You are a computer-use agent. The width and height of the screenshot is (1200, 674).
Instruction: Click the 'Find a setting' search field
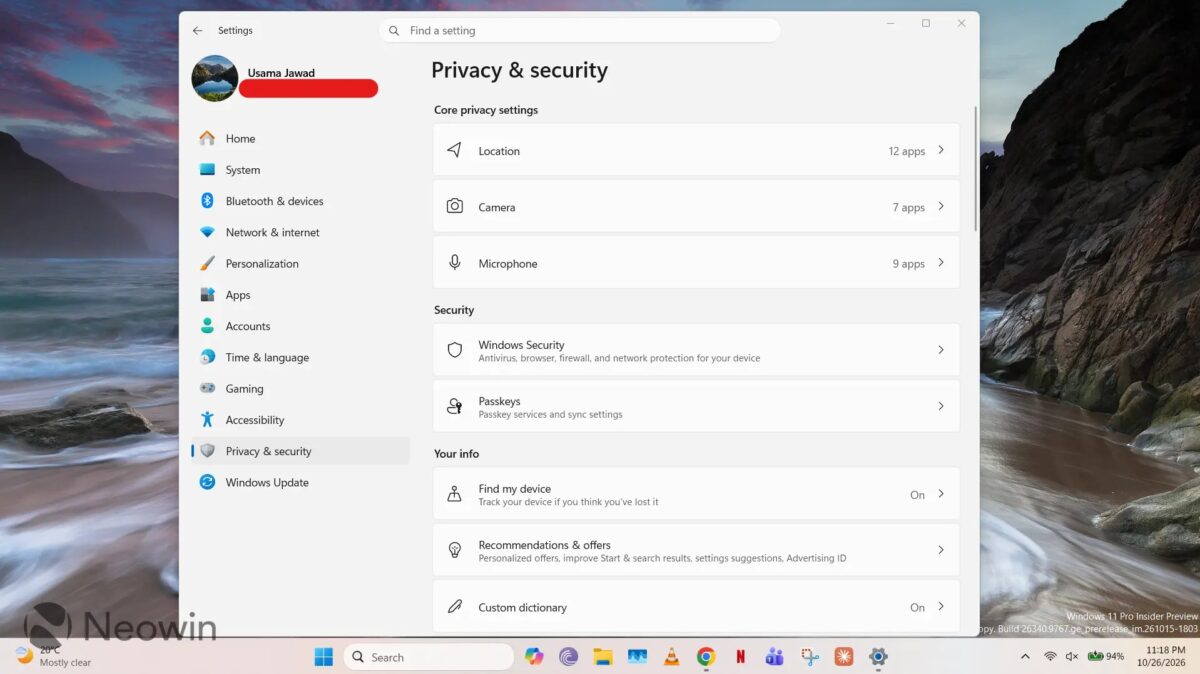click(x=580, y=31)
